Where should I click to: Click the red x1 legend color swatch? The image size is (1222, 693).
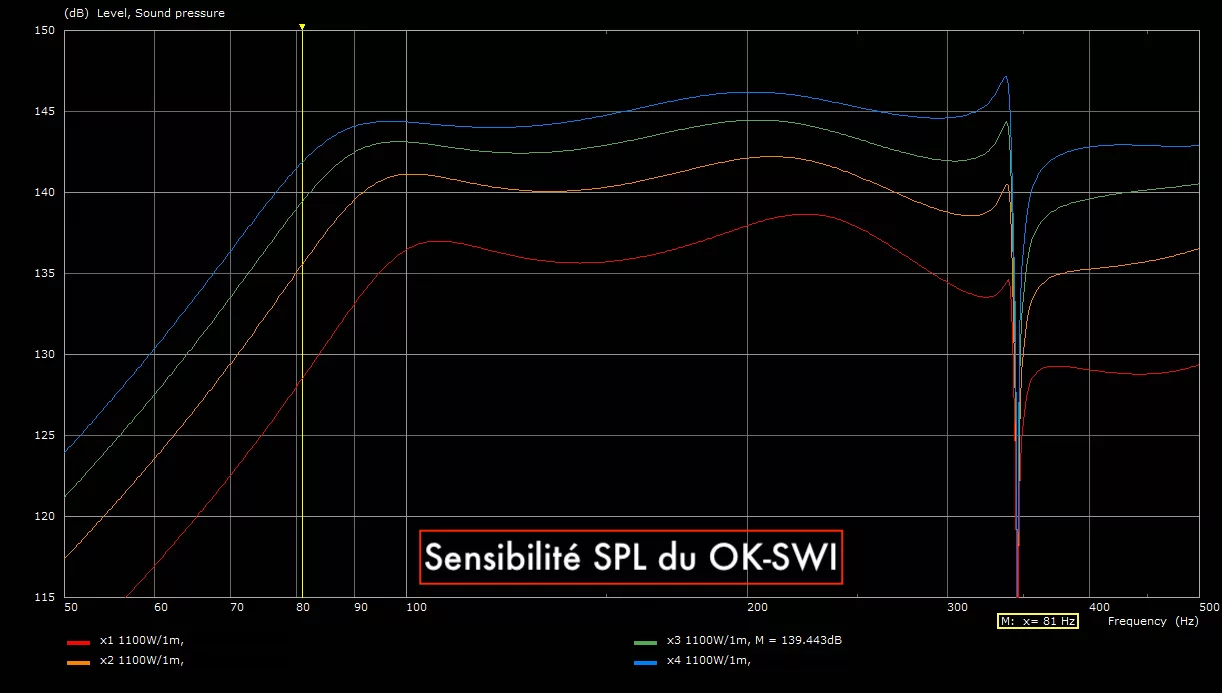click(78, 643)
